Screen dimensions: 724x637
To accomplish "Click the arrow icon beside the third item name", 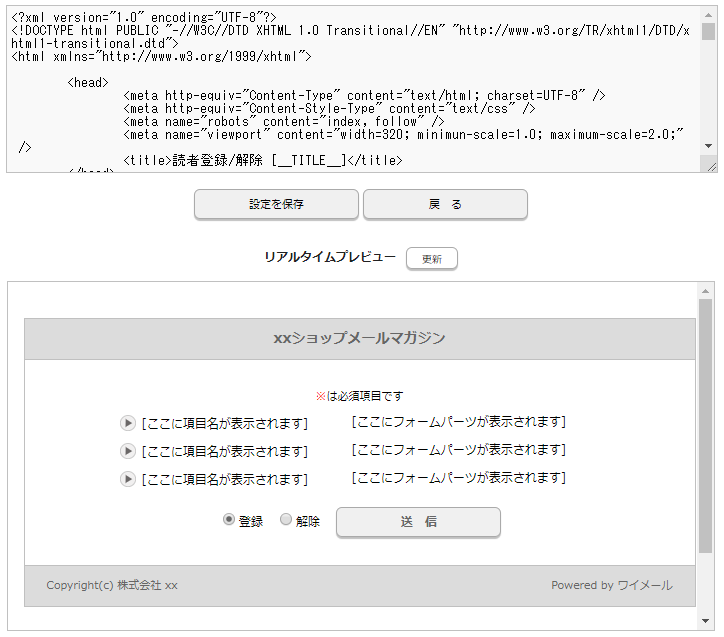I will tap(128, 479).
